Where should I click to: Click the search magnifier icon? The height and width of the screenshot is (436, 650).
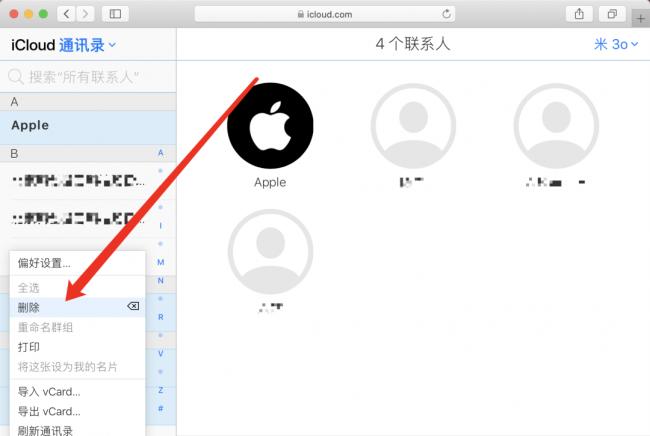(16, 77)
